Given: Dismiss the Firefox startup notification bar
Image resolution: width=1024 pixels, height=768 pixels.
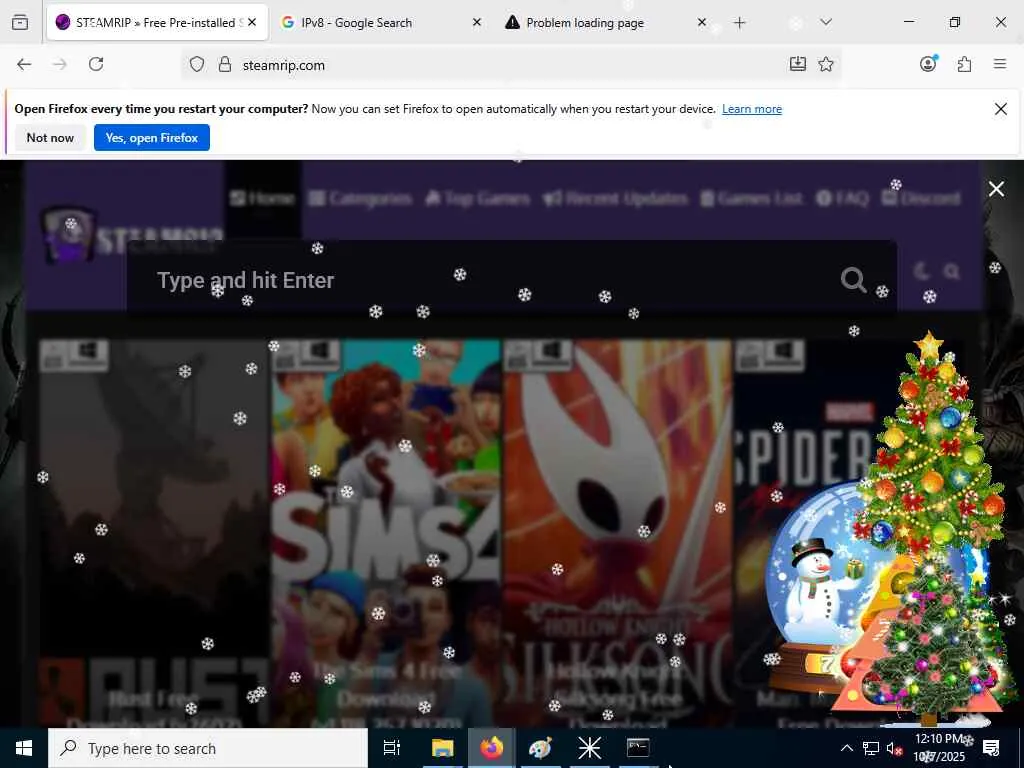Looking at the screenshot, I should (x=1000, y=109).
